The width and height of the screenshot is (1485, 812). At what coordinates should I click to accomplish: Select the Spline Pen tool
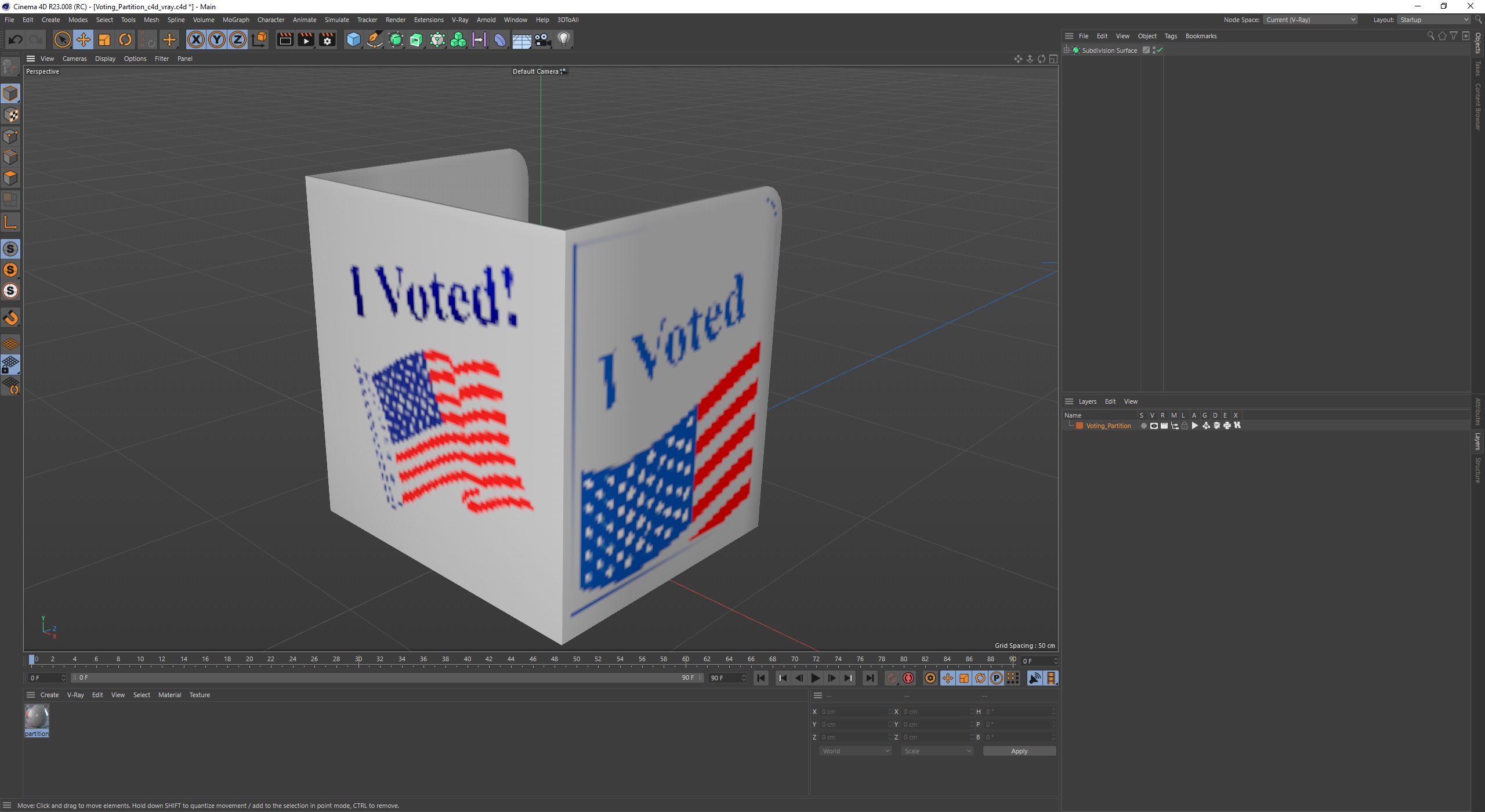pyautogui.click(x=375, y=39)
